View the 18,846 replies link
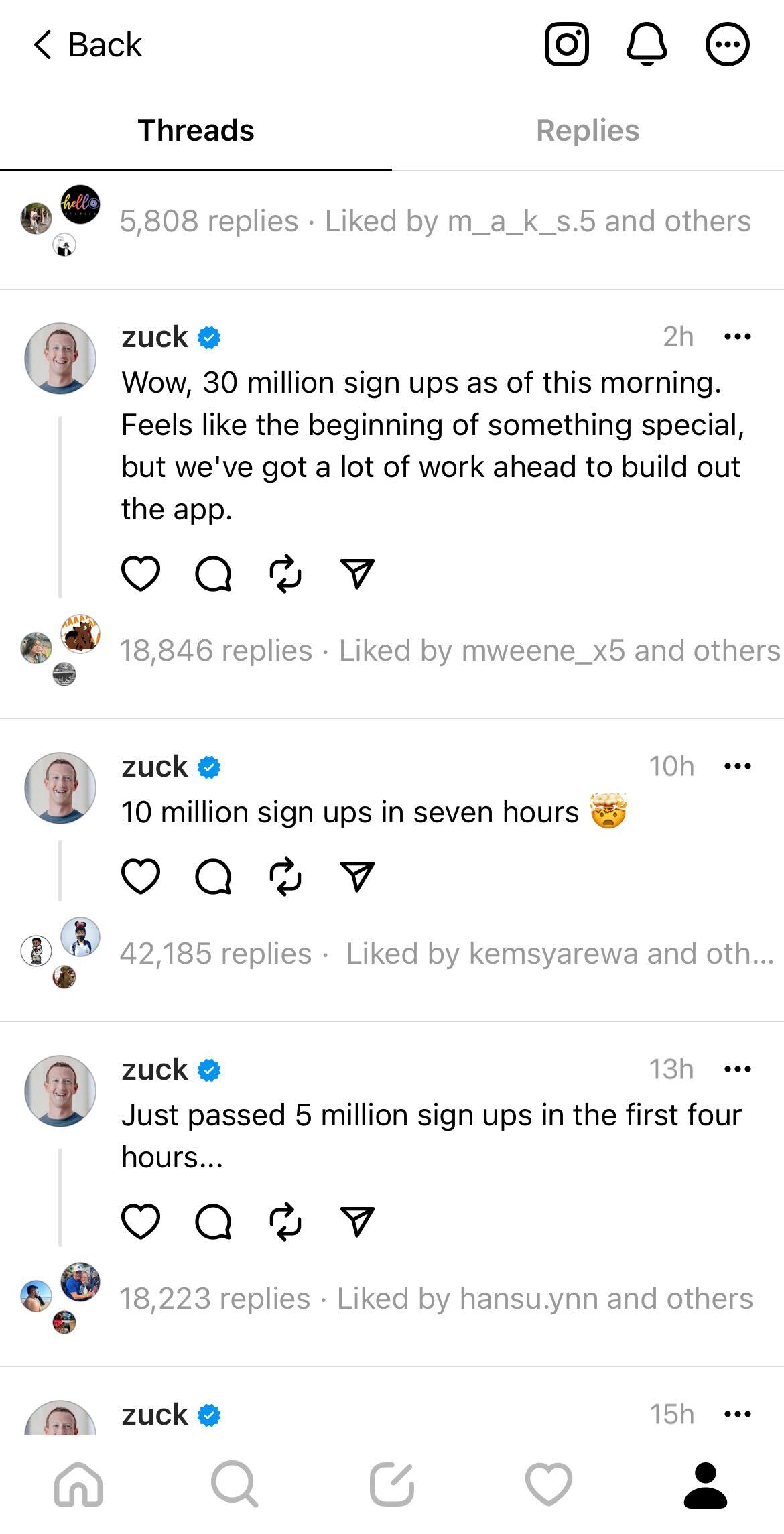Screen dimensions: 784x1534 (216, 651)
